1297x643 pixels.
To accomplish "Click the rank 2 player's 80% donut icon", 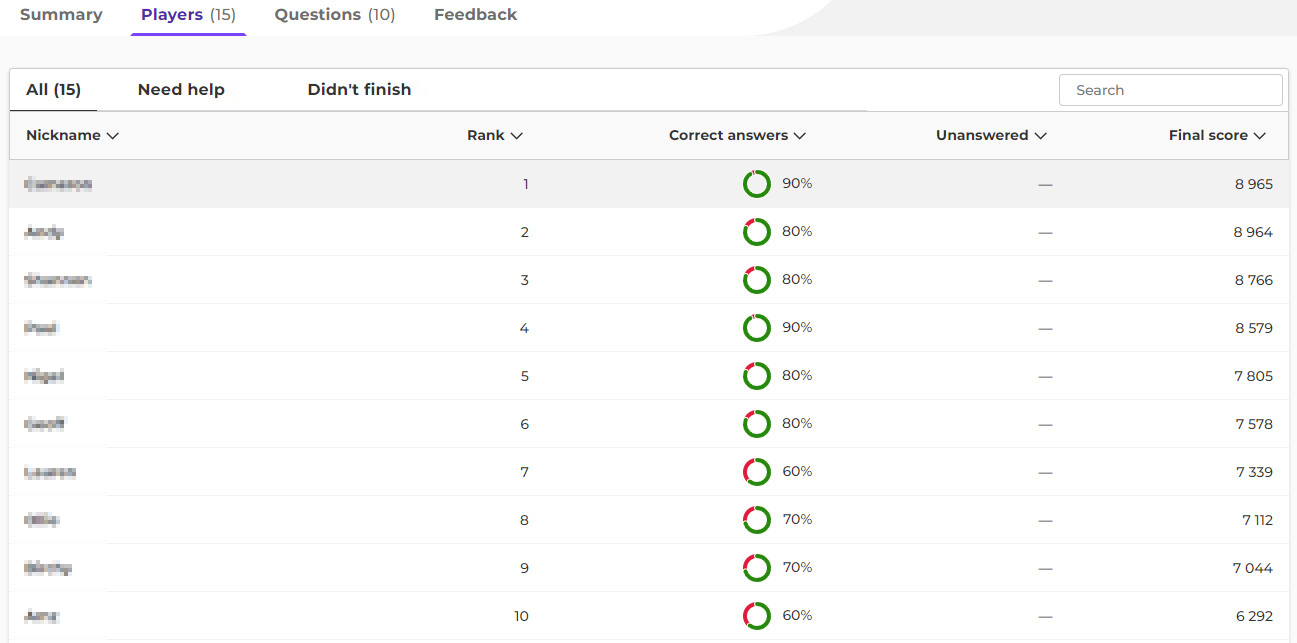I will click(756, 232).
